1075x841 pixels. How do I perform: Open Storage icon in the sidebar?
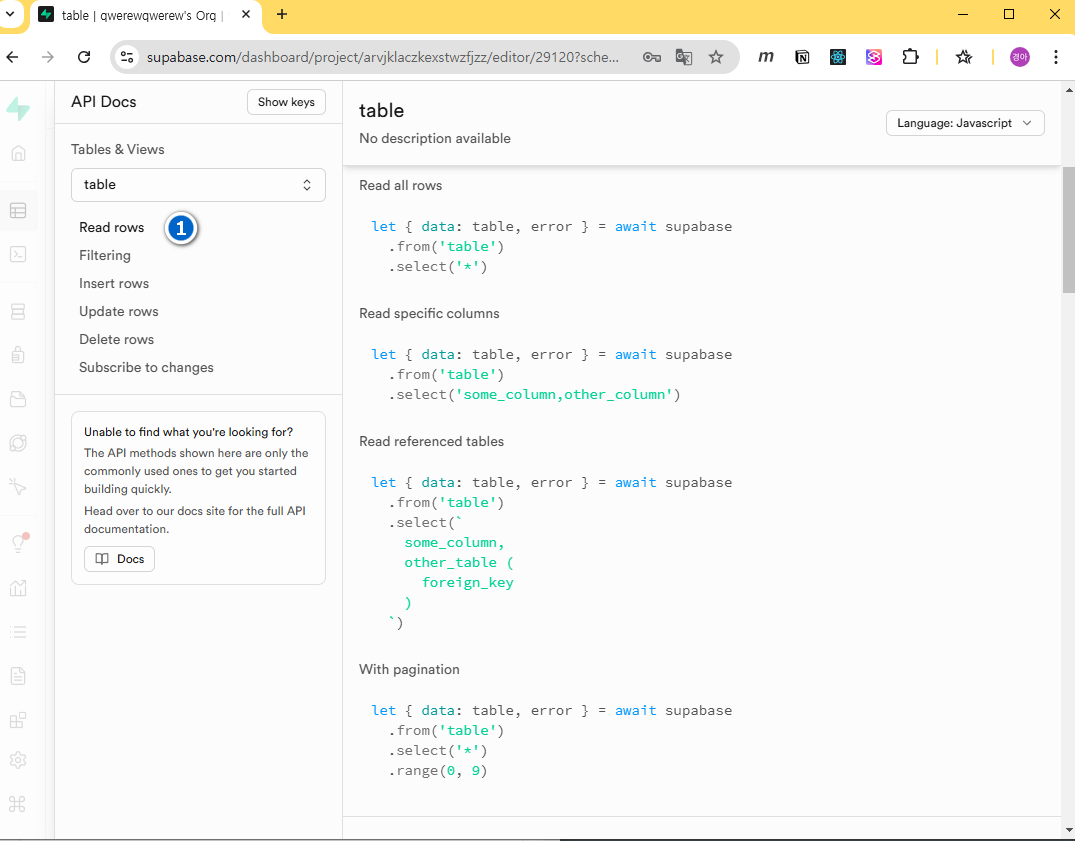click(x=18, y=399)
